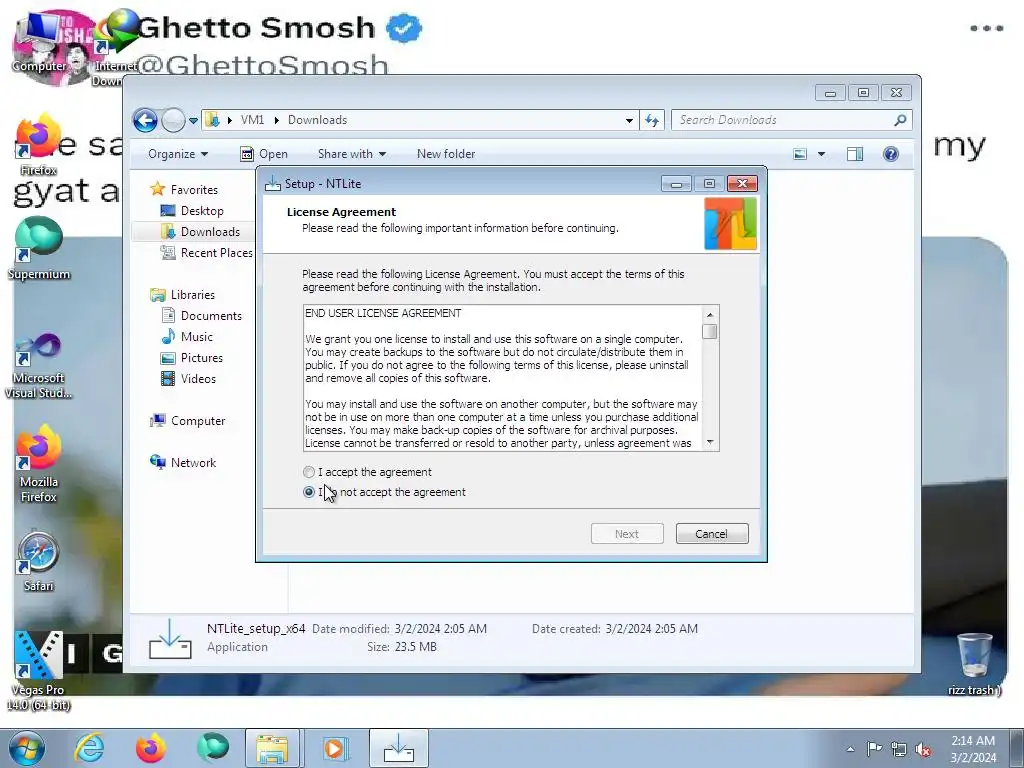The image size is (1024, 768).
Task: Open the Organize menu
Action: tap(178, 154)
